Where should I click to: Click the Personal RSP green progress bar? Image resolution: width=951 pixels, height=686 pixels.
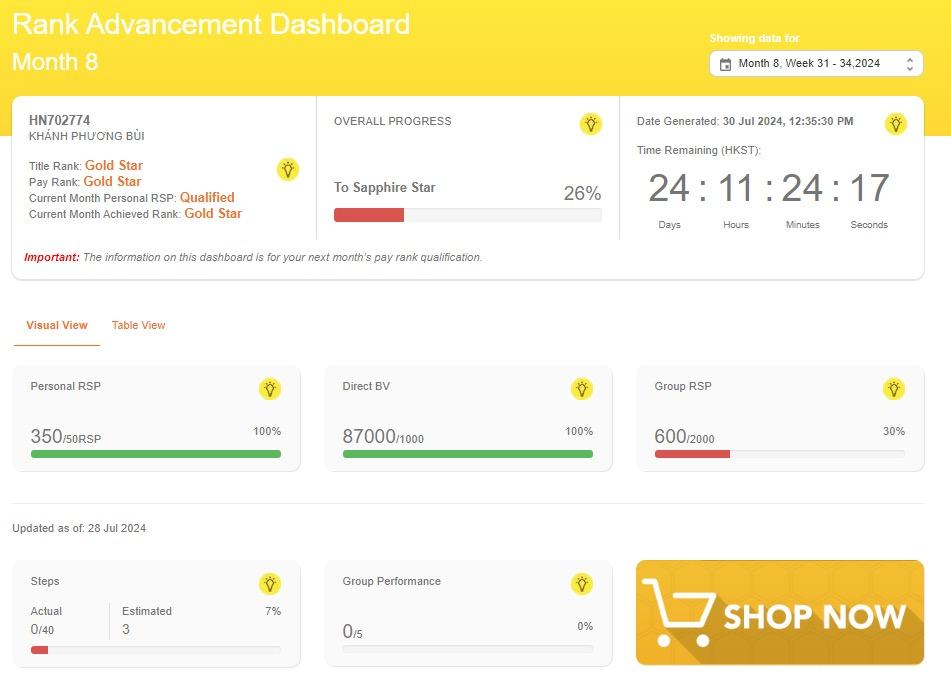156,454
